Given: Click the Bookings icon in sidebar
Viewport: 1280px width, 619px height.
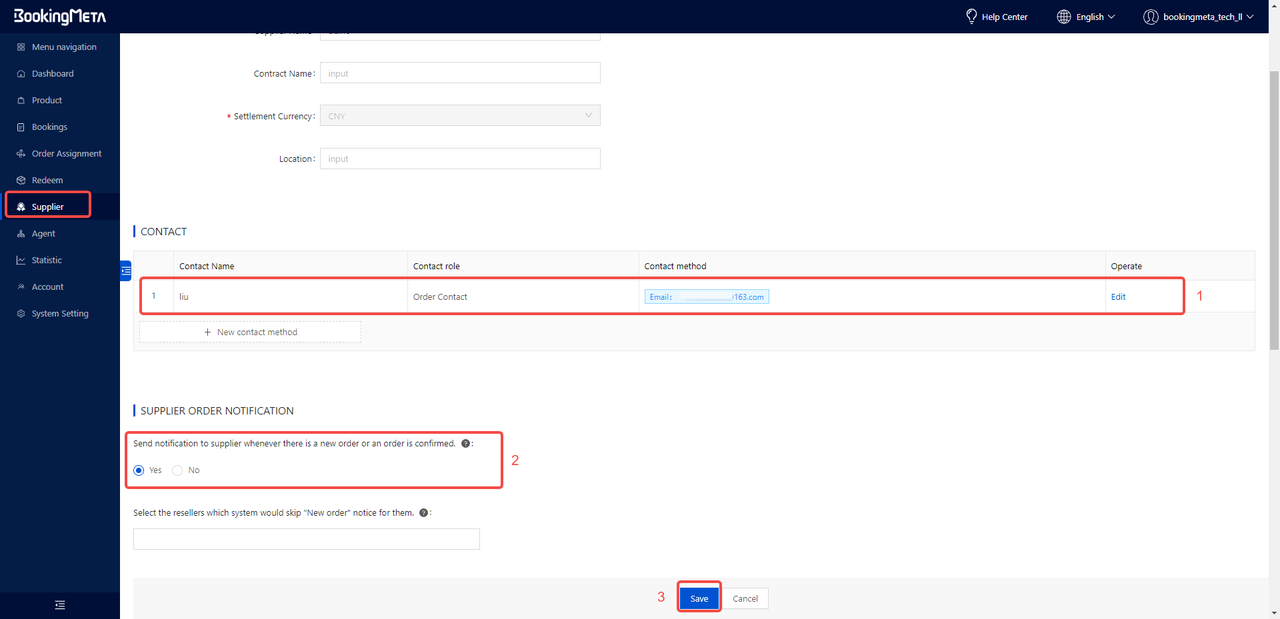Looking at the screenshot, I should (21, 127).
